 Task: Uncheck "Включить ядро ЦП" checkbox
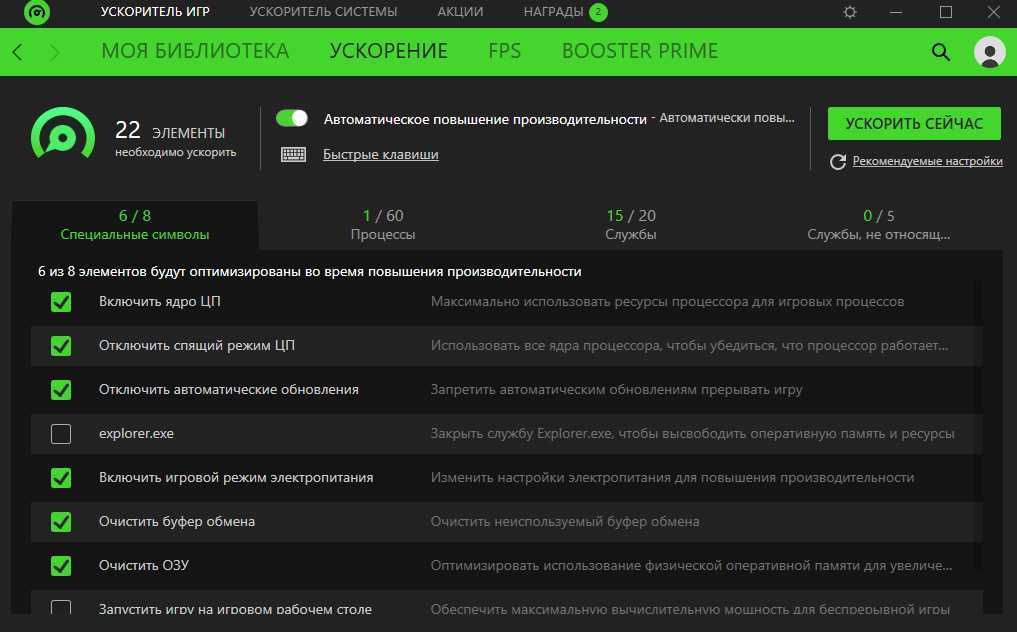(x=61, y=302)
